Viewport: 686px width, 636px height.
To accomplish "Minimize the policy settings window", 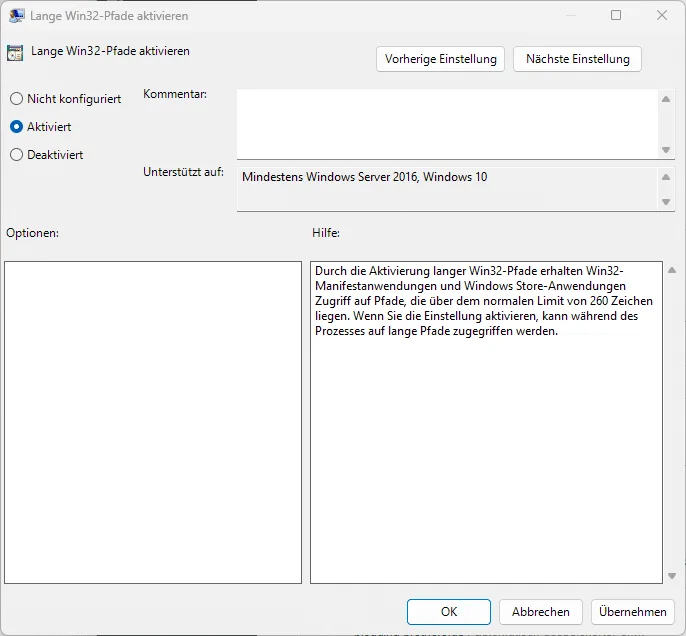I will point(569,16).
